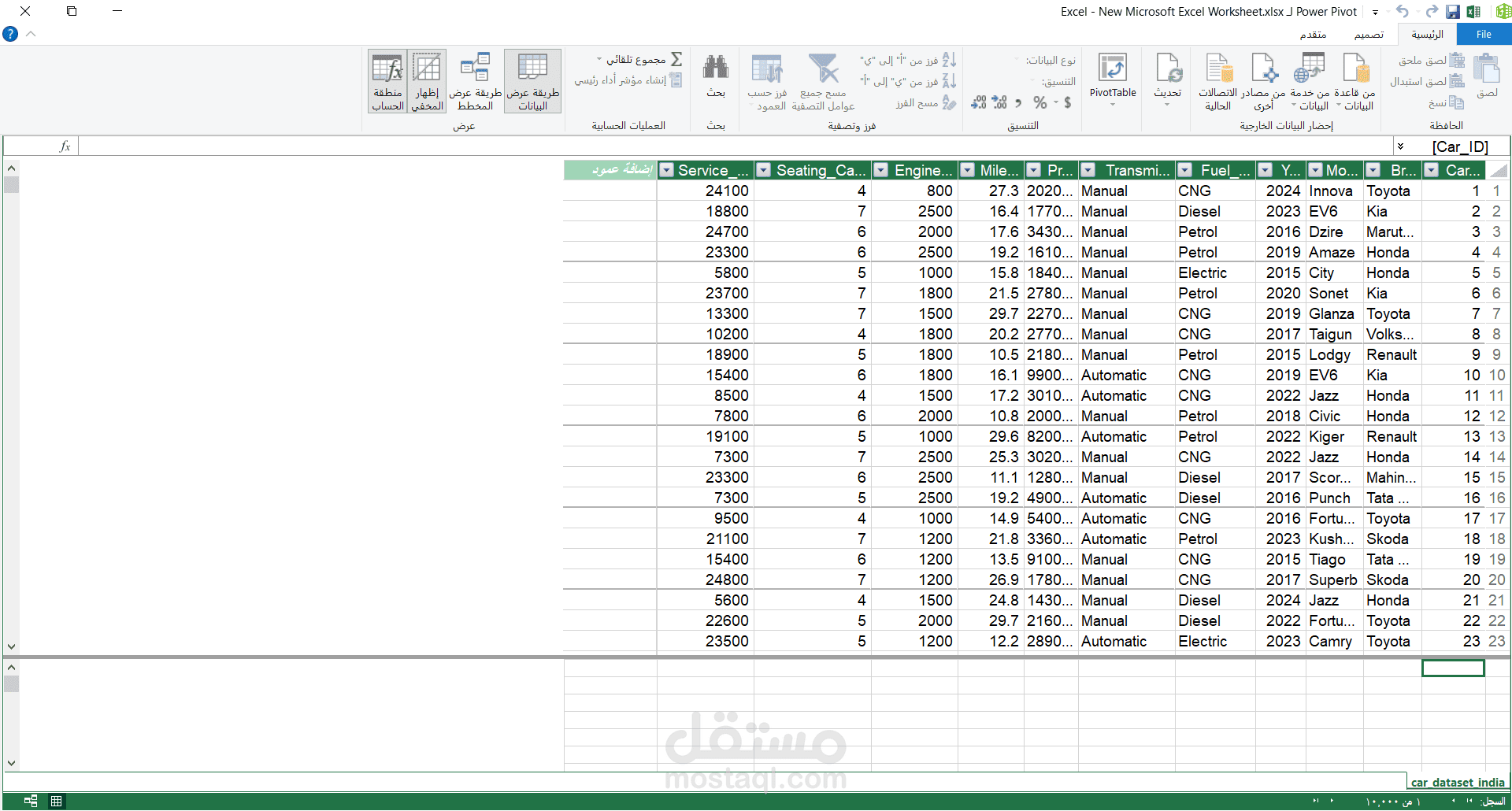
Task: Open the PivotTable button
Action: click(x=1112, y=79)
